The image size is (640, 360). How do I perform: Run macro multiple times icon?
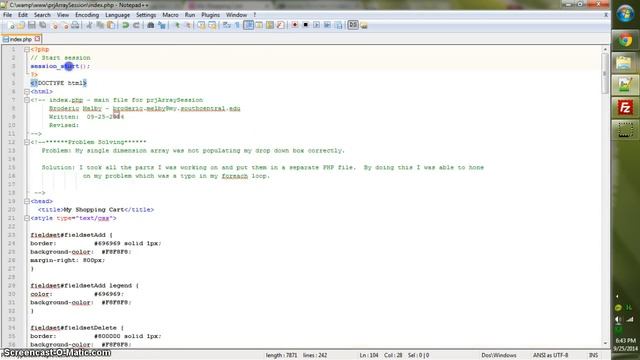327,25
